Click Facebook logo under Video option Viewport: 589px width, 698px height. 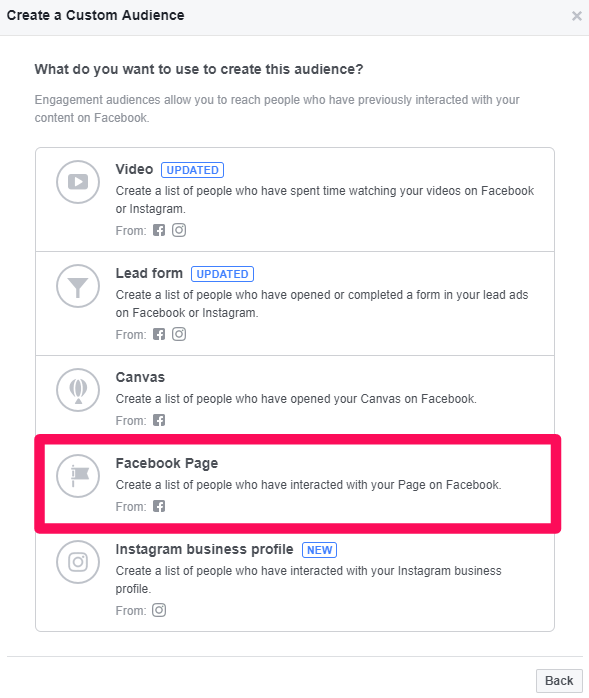[159, 230]
